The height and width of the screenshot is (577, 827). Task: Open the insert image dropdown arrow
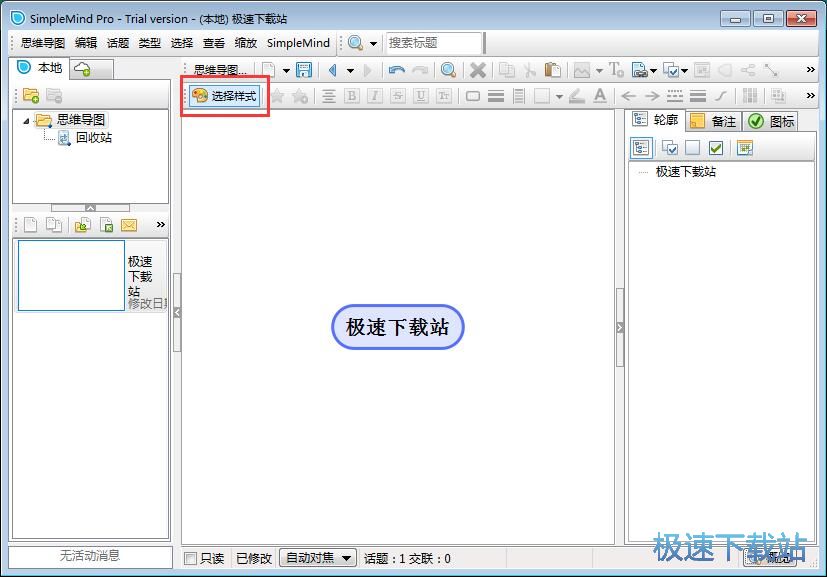599,70
